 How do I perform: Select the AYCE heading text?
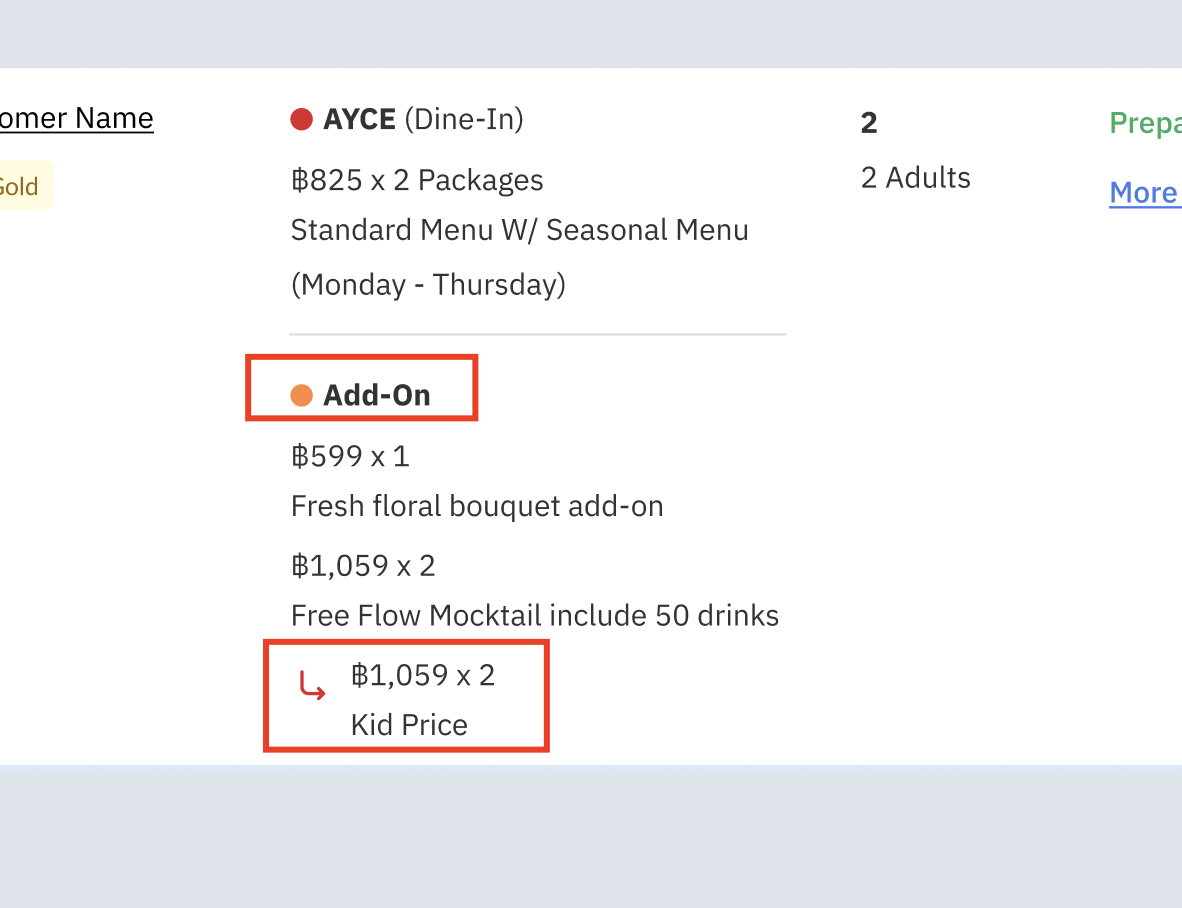[x=359, y=120]
